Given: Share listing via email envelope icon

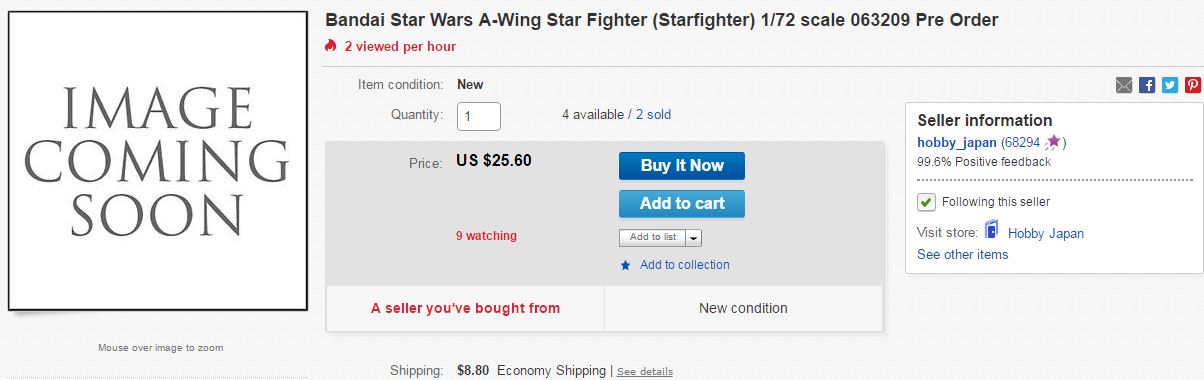Looking at the screenshot, I should (x=1124, y=86).
